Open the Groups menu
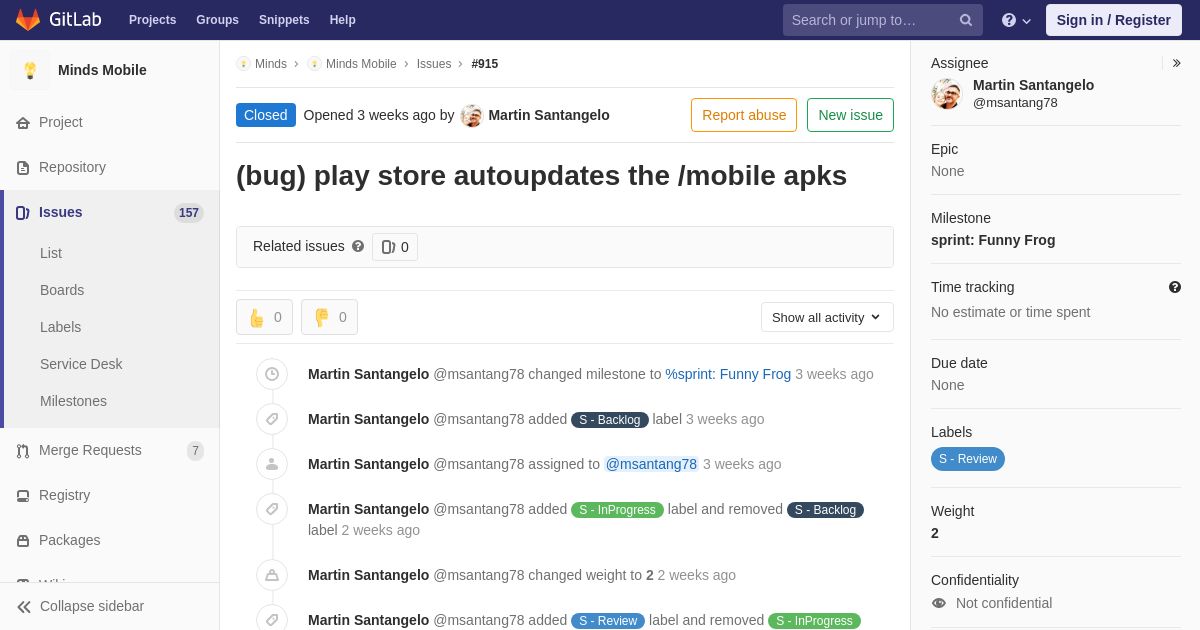 tap(217, 20)
